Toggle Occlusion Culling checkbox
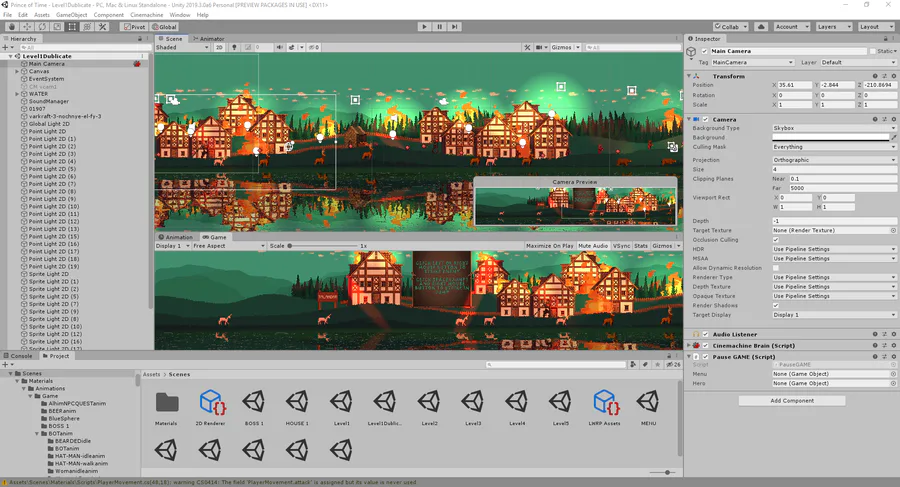The height and width of the screenshot is (487, 900). point(776,240)
